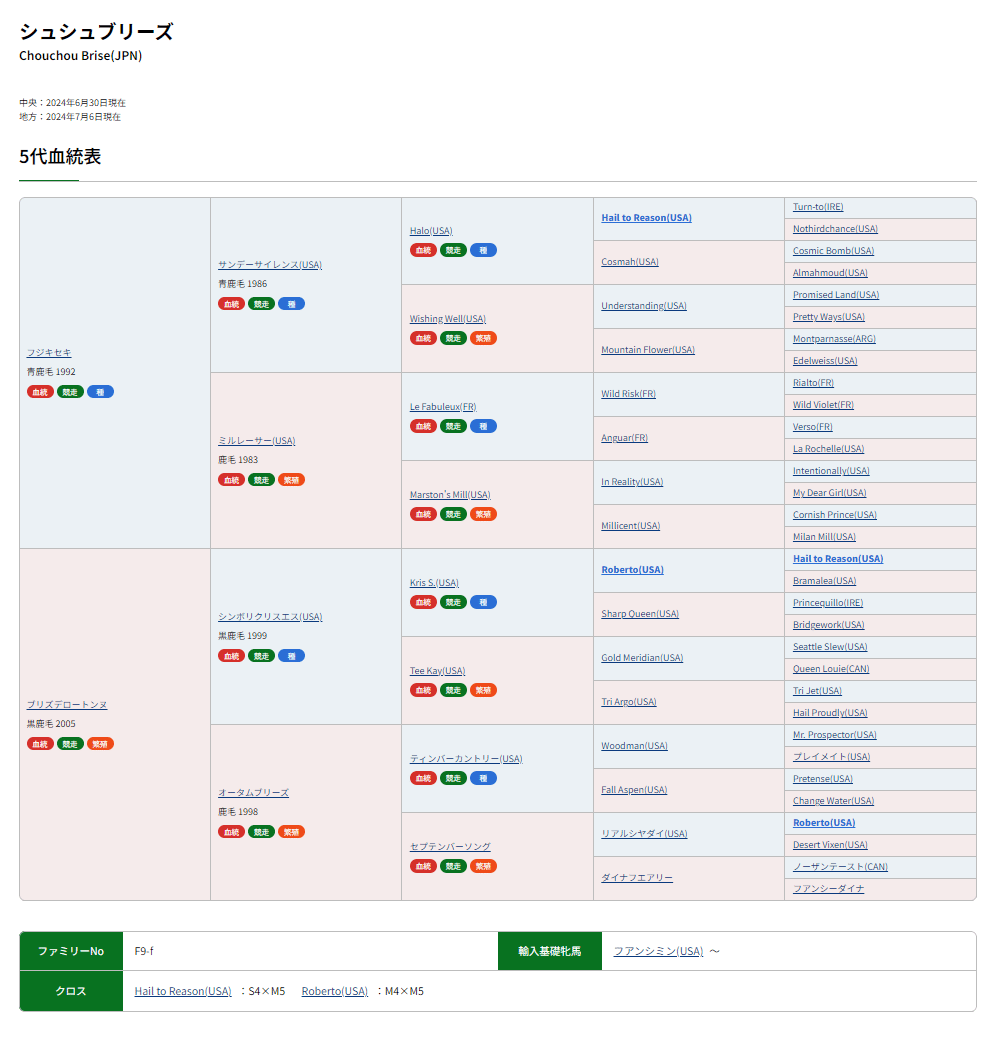Click the green 競走 badge under サンデーサイレンス
The width and height of the screenshot is (1001, 1041).
click(261, 304)
